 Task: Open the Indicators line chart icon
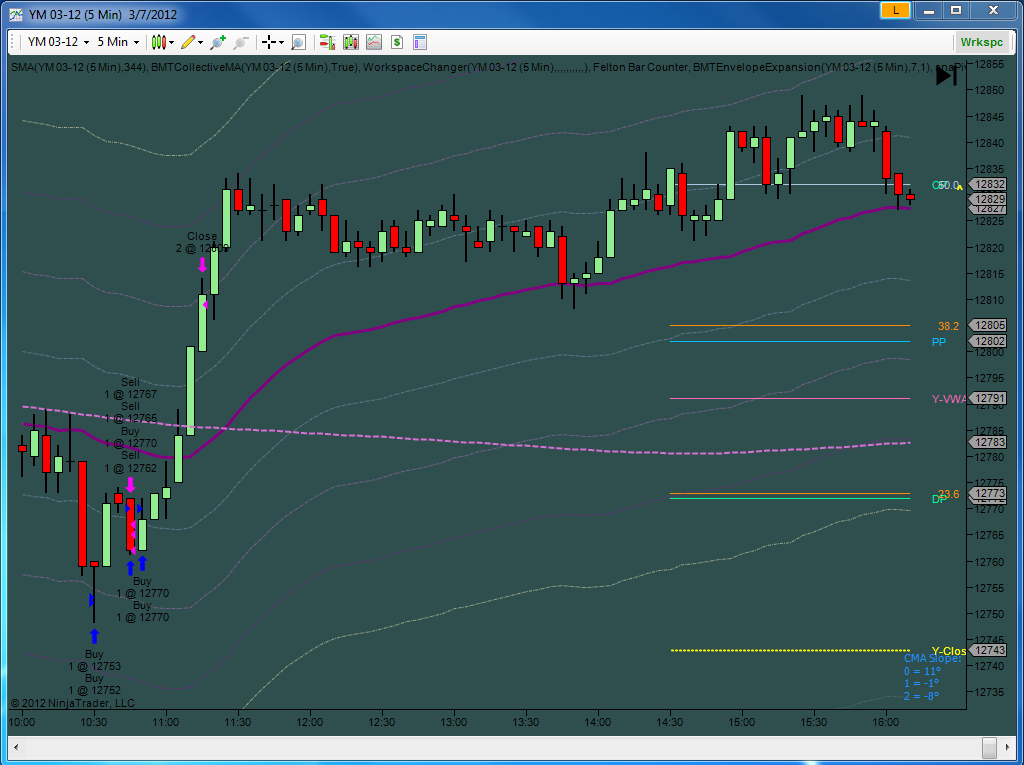(374, 42)
